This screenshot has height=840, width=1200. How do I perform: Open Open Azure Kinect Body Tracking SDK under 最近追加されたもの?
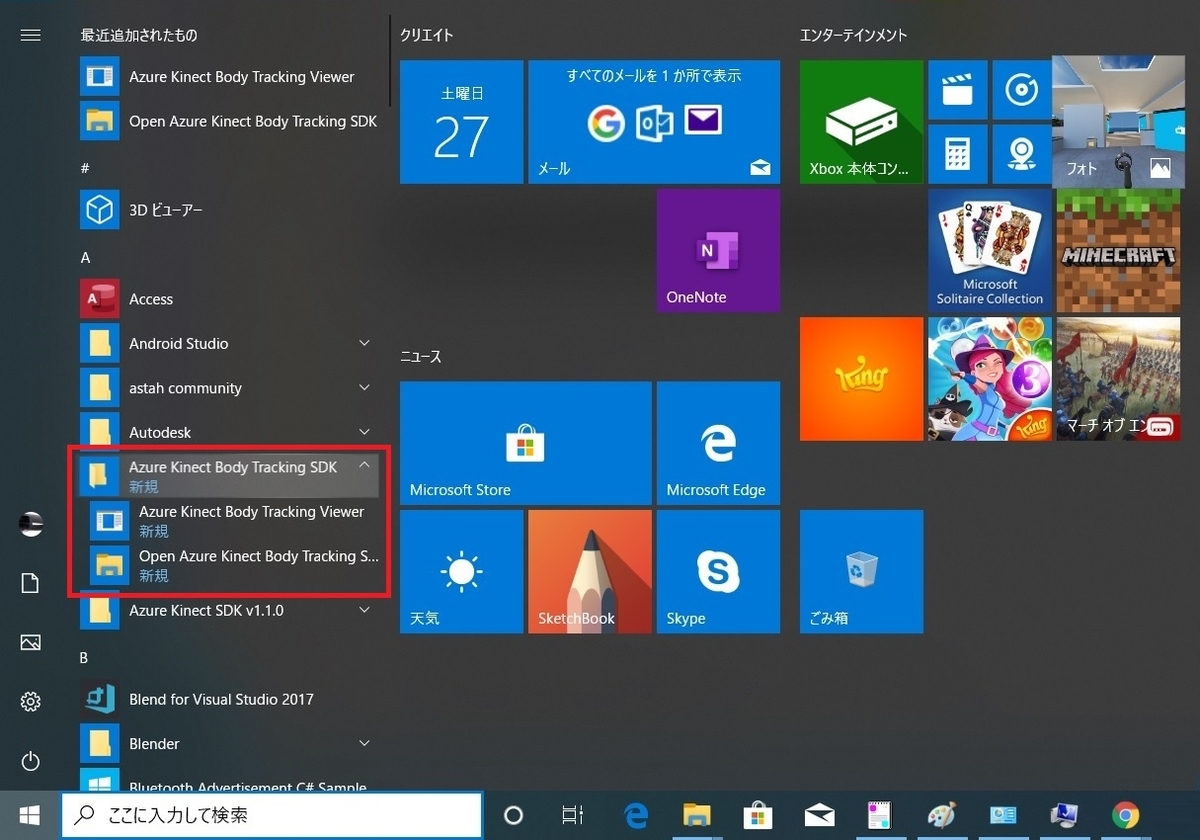tap(229, 121)
